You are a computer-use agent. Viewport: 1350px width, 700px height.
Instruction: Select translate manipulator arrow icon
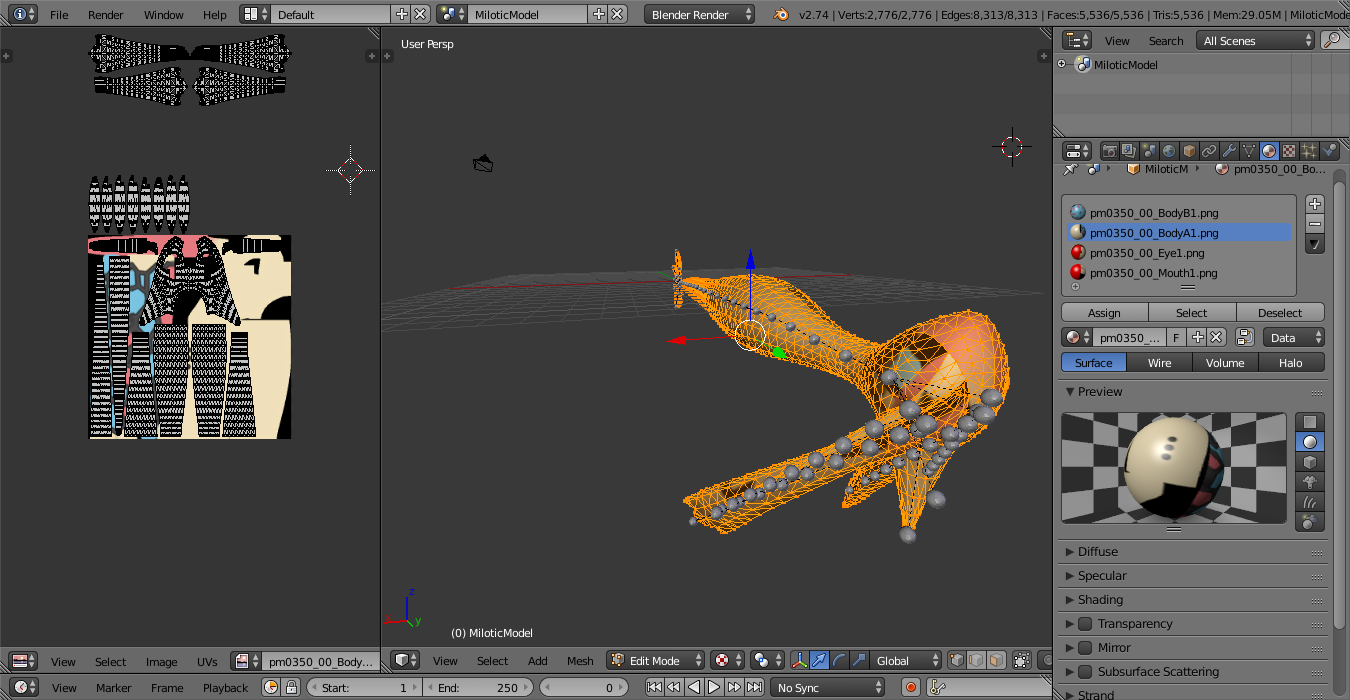819,660
